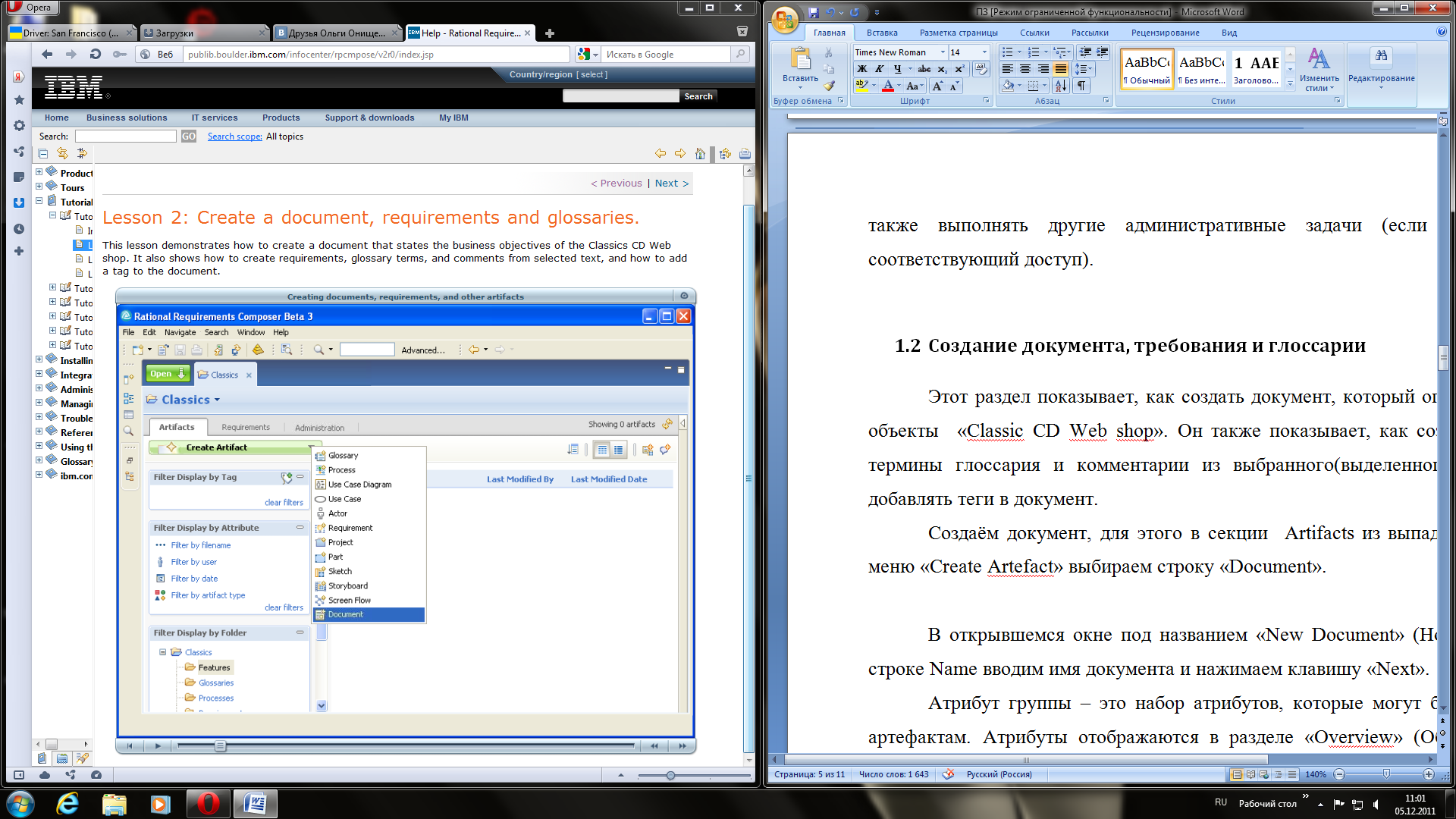Collapse the Tutorials node in the help tree
The width and height of the screenshot is (1456, 819).
coord(39,201)
